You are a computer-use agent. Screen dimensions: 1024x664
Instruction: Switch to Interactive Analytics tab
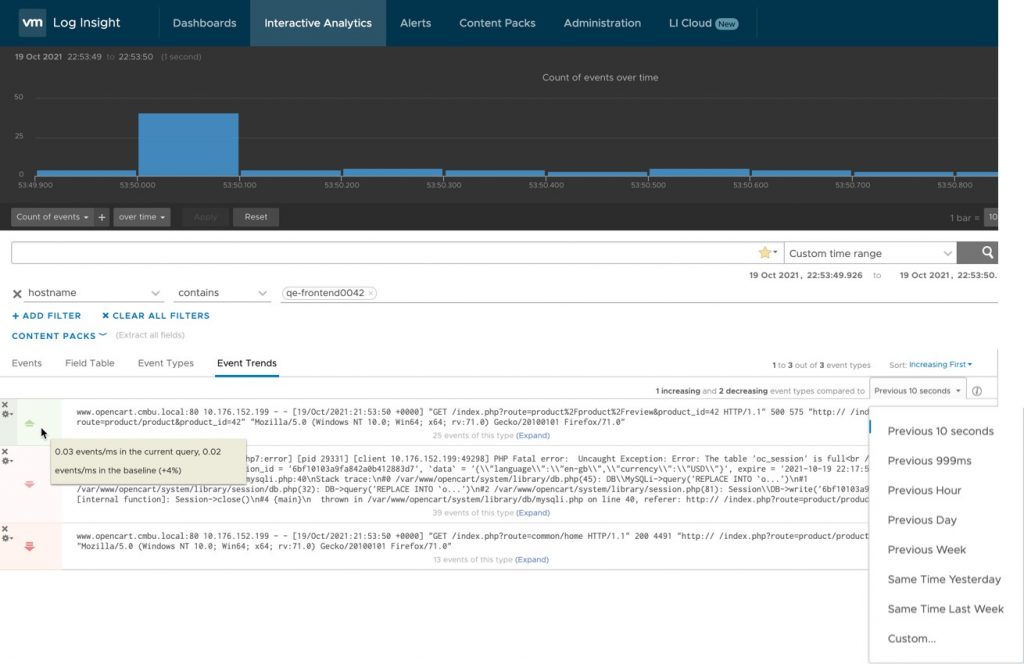click(x=318, y=23)
